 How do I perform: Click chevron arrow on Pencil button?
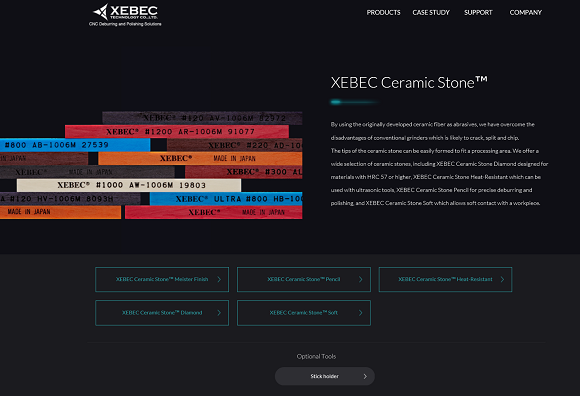[361, 280]
